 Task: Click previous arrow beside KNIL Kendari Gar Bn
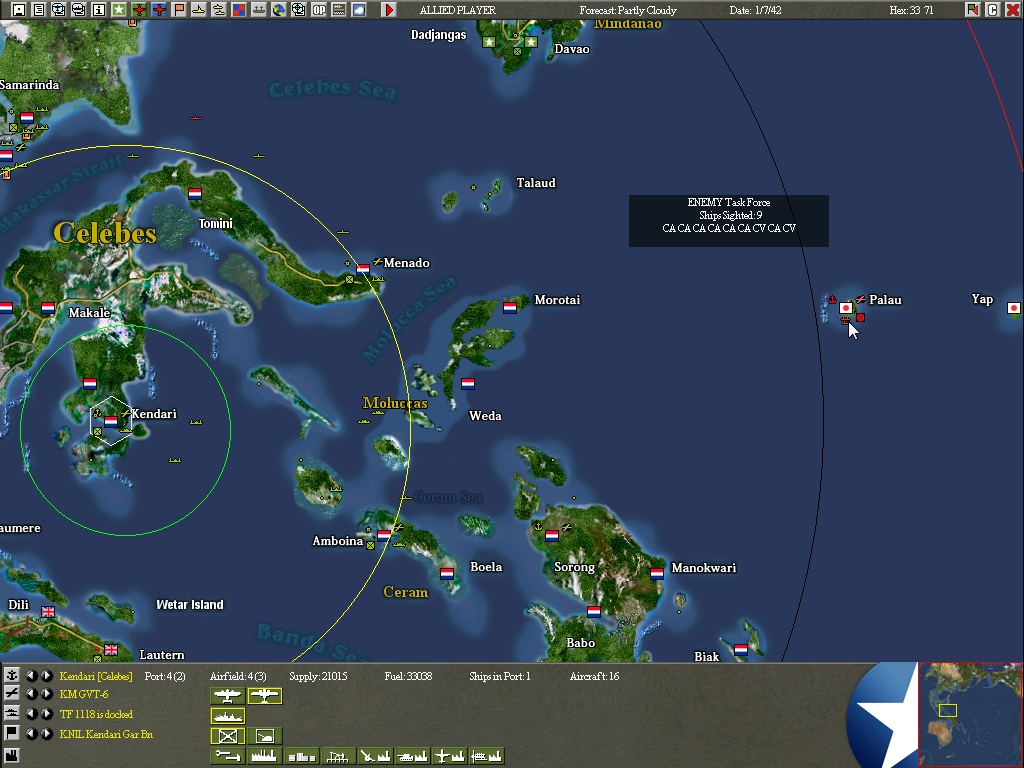point(31,733)
